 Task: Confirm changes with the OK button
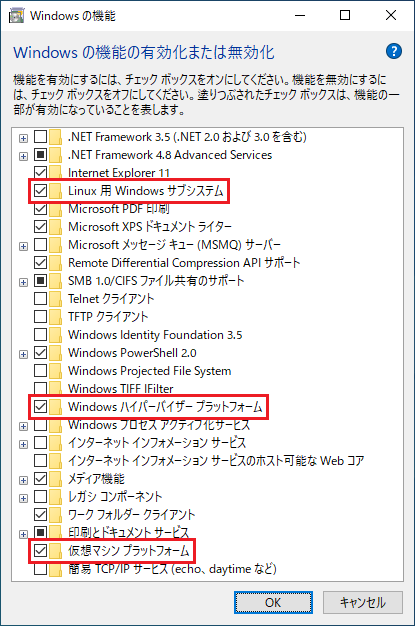pos(273,602)
